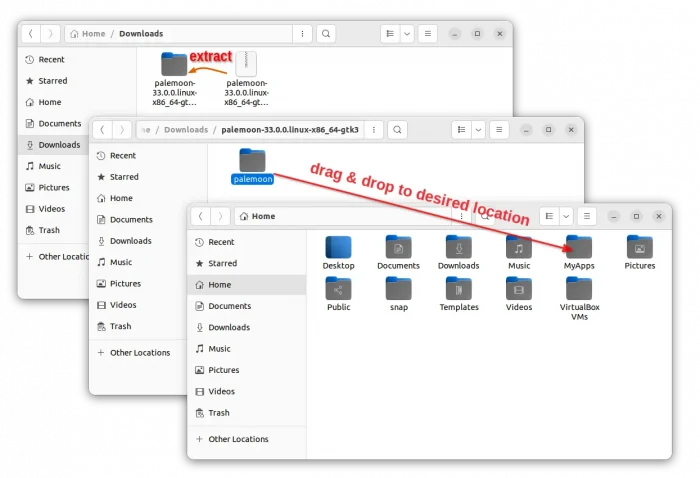Toggle list view in palemoon folder window
The image size is (700, 478).
pyautogui.click(x=460, y=130)
